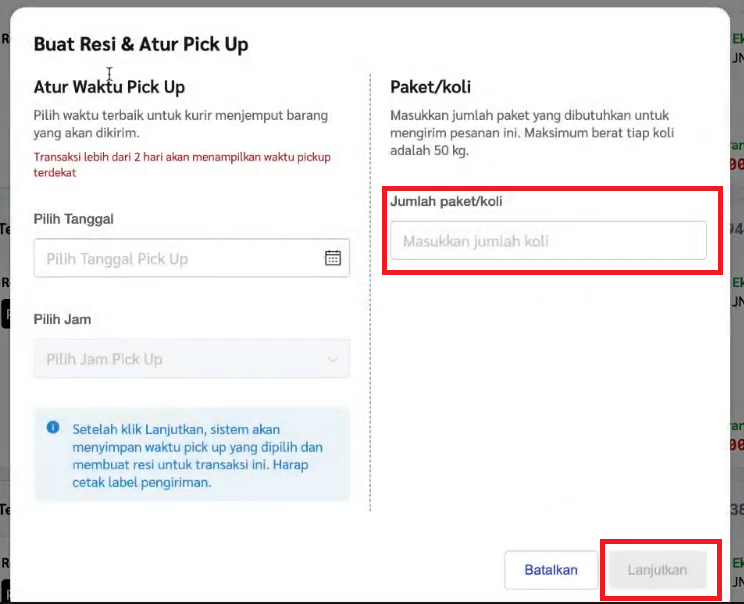Screen dimensions: 744x604
Task: Click the Pilih Tanggal label
Action: [74, 219]
